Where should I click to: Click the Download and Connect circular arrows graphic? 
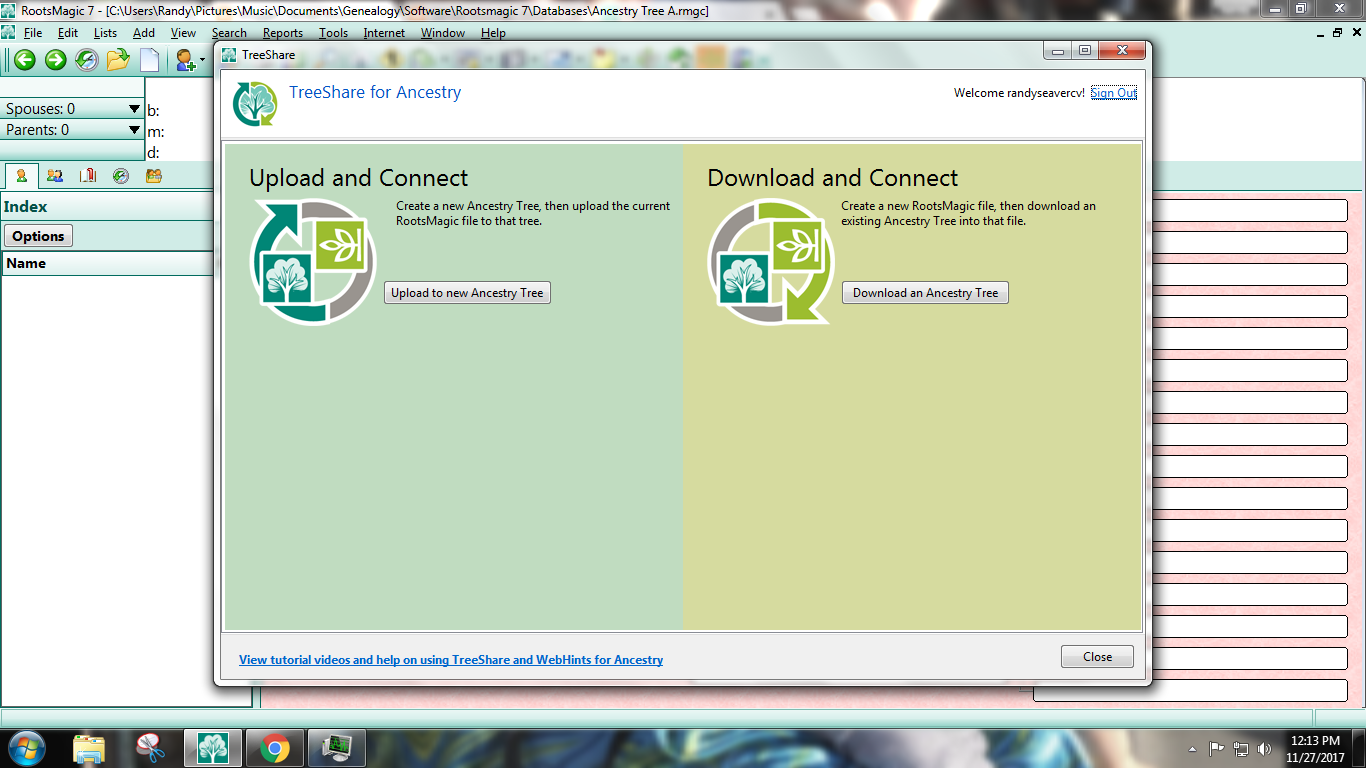point(771,262)
